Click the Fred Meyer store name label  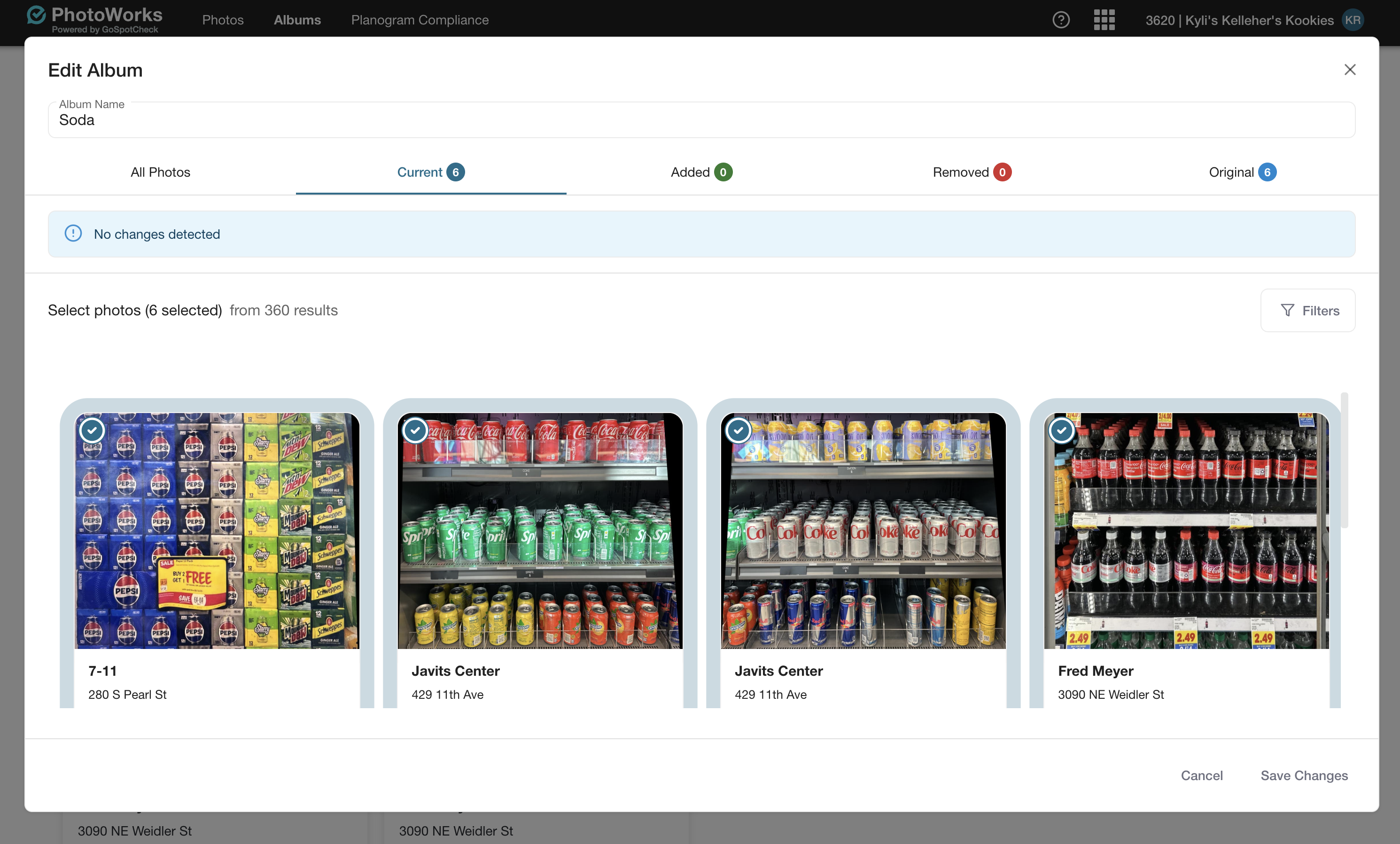(1096, 671)
